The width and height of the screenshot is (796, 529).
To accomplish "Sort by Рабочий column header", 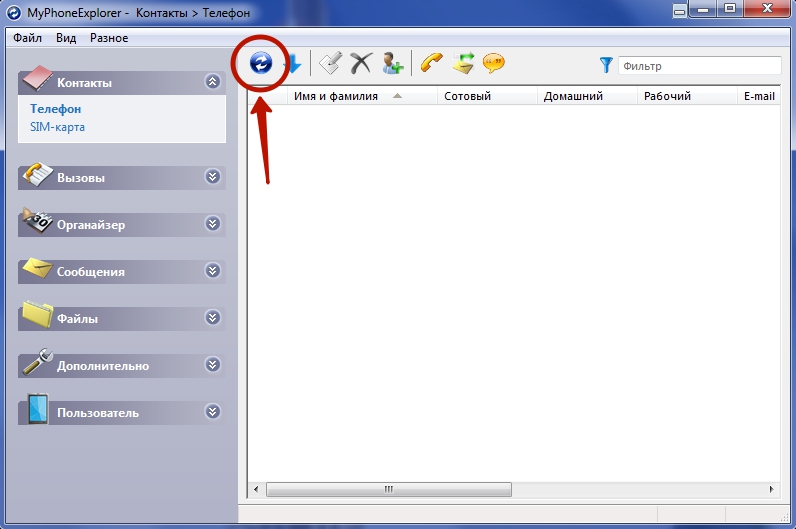I will [687, 96].
